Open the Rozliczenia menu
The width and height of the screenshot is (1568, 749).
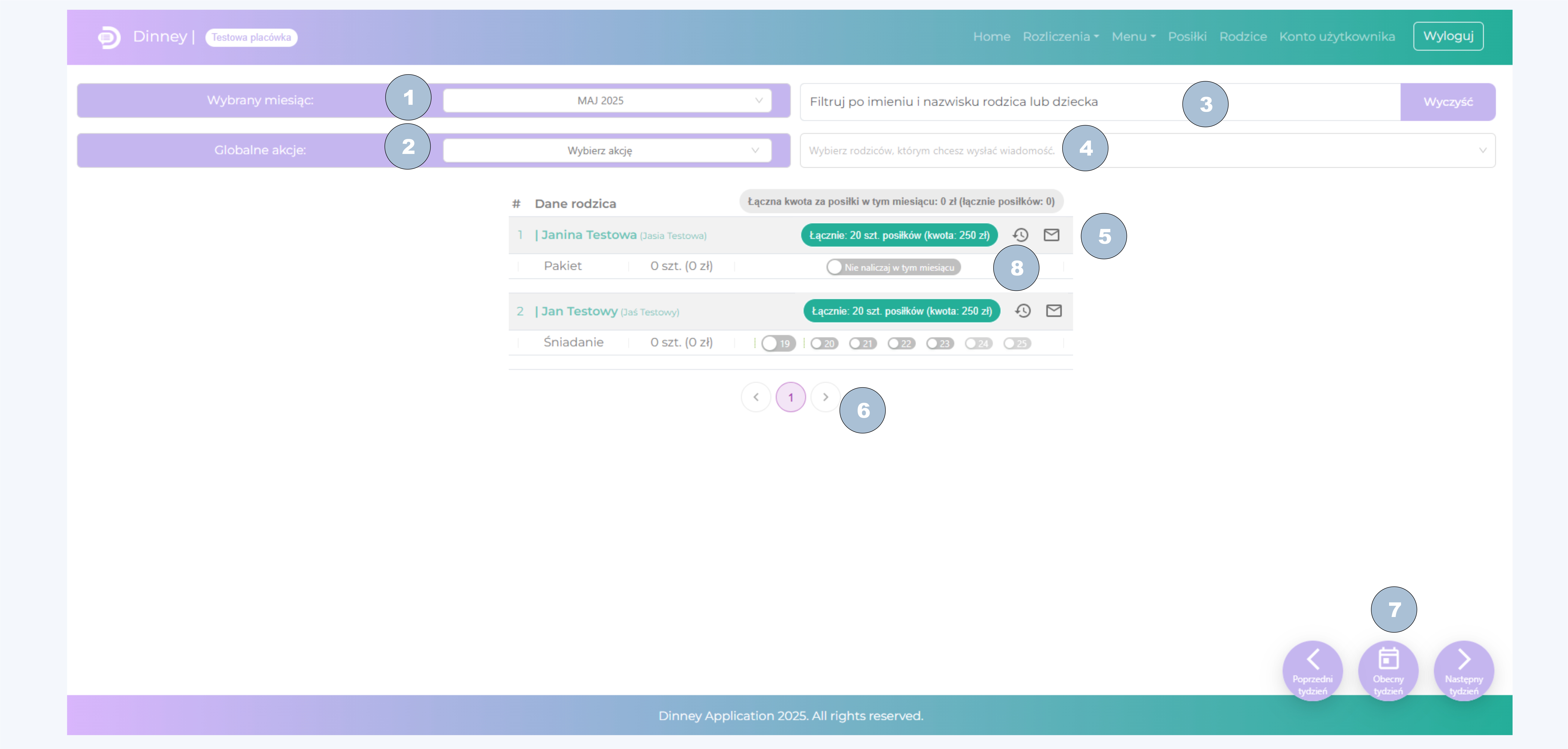(1060, 37)
